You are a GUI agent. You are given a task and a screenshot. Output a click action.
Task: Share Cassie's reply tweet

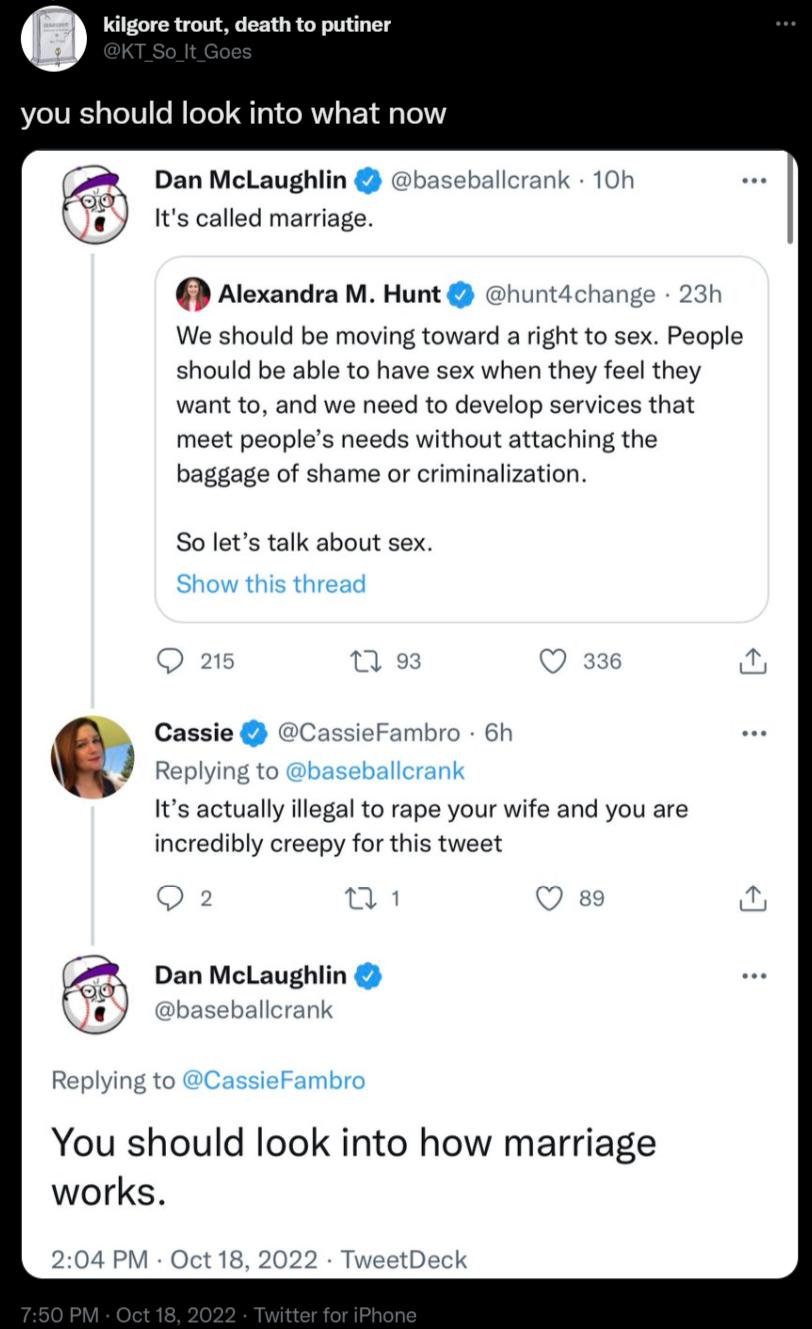click(752, 898)
